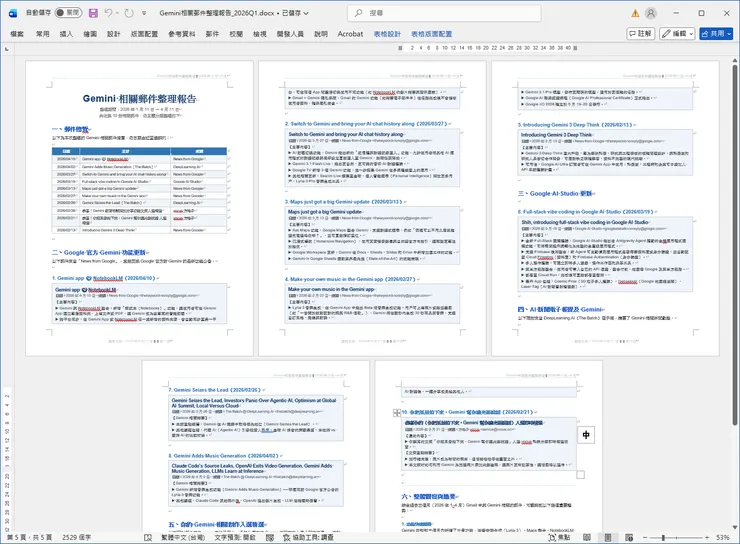
Task: Click the Undo arrow icon
Action: click(111, 13)
